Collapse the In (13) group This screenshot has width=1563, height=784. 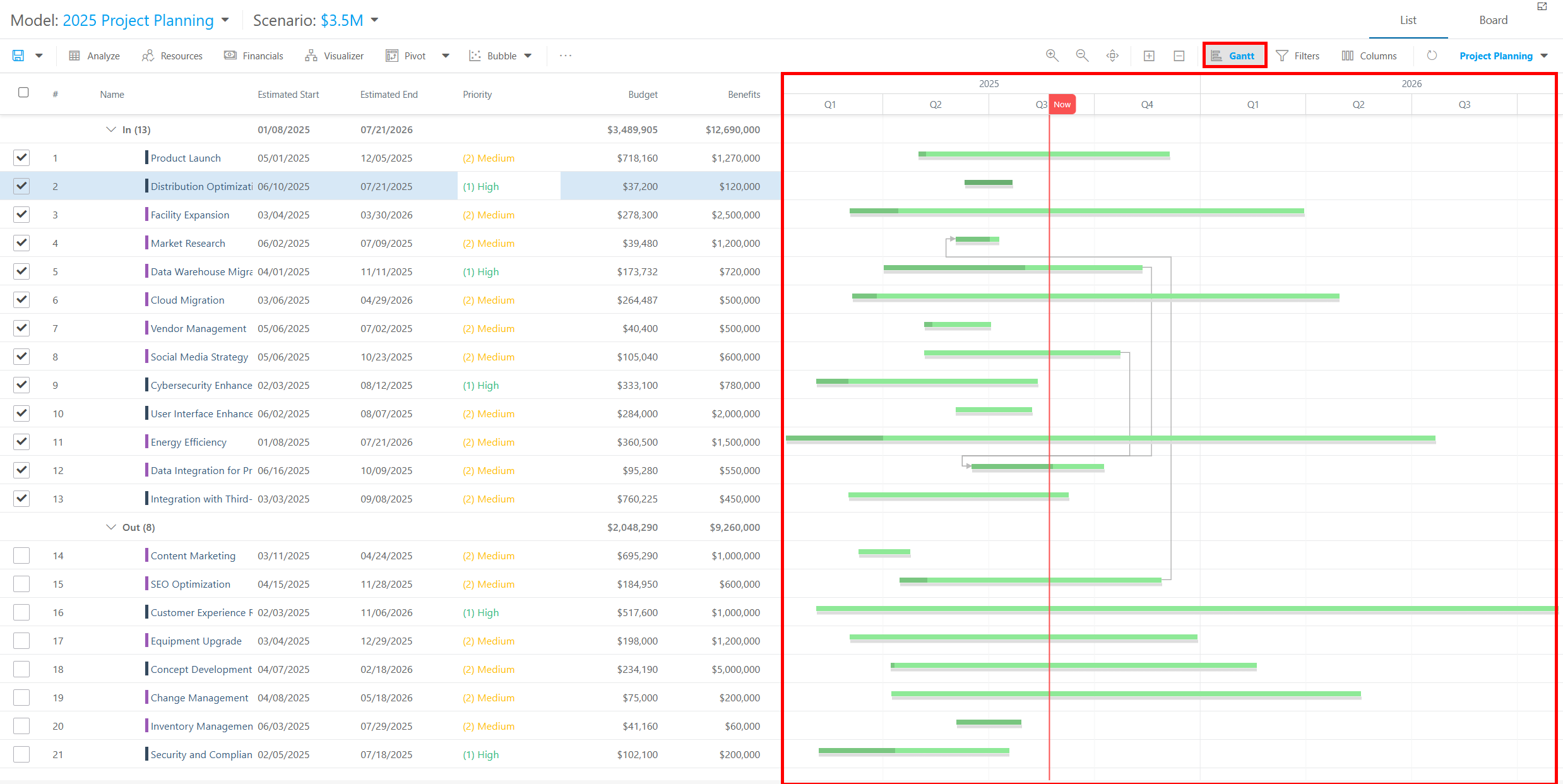coord(111,129)
